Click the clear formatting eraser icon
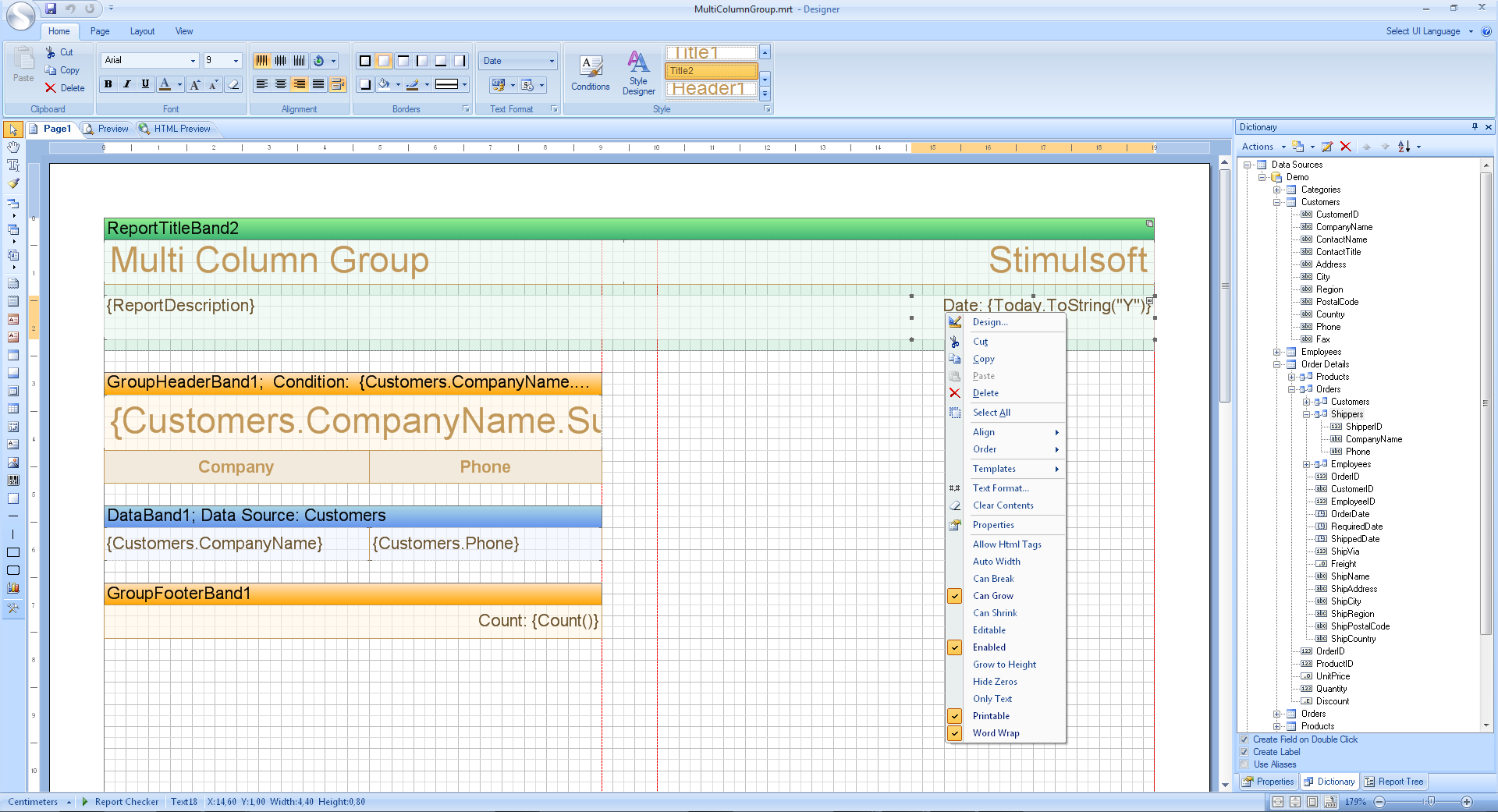Image resolution: width=1498 pixels, height=812 pixels. 233,84
